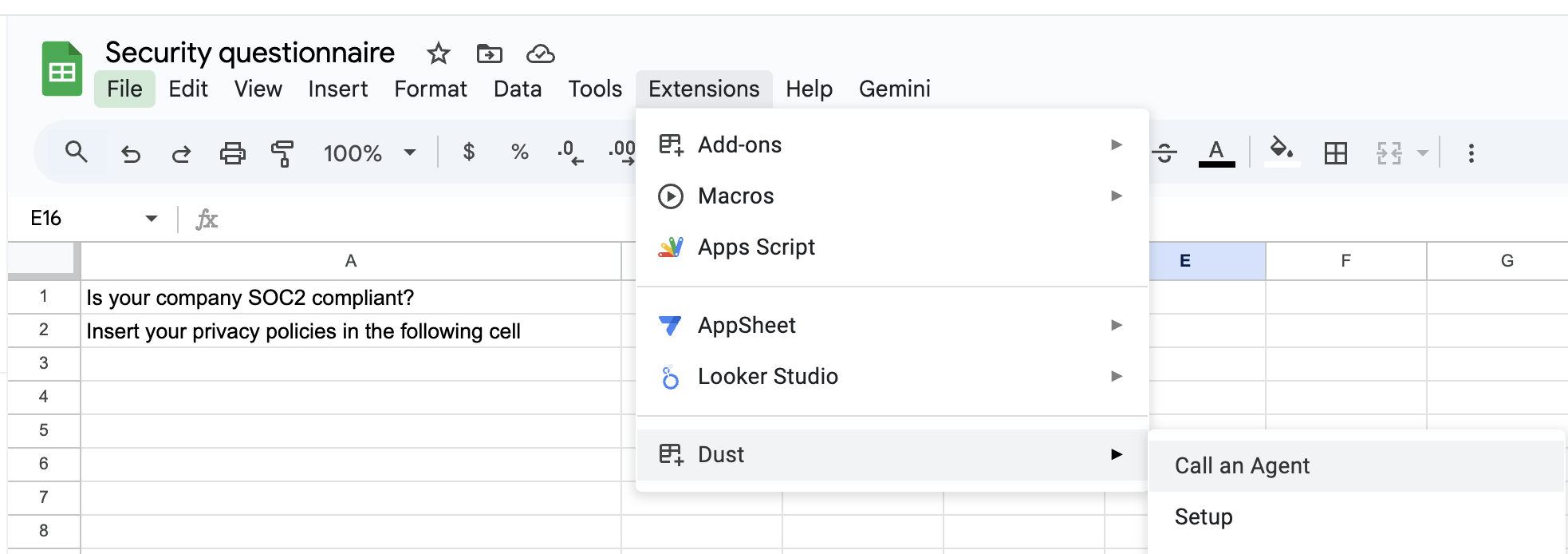This screenshot has width=1568, height=554.
Task: Select cell 'Is your company SOC2 compliant?'
Action: coord(351,297)
